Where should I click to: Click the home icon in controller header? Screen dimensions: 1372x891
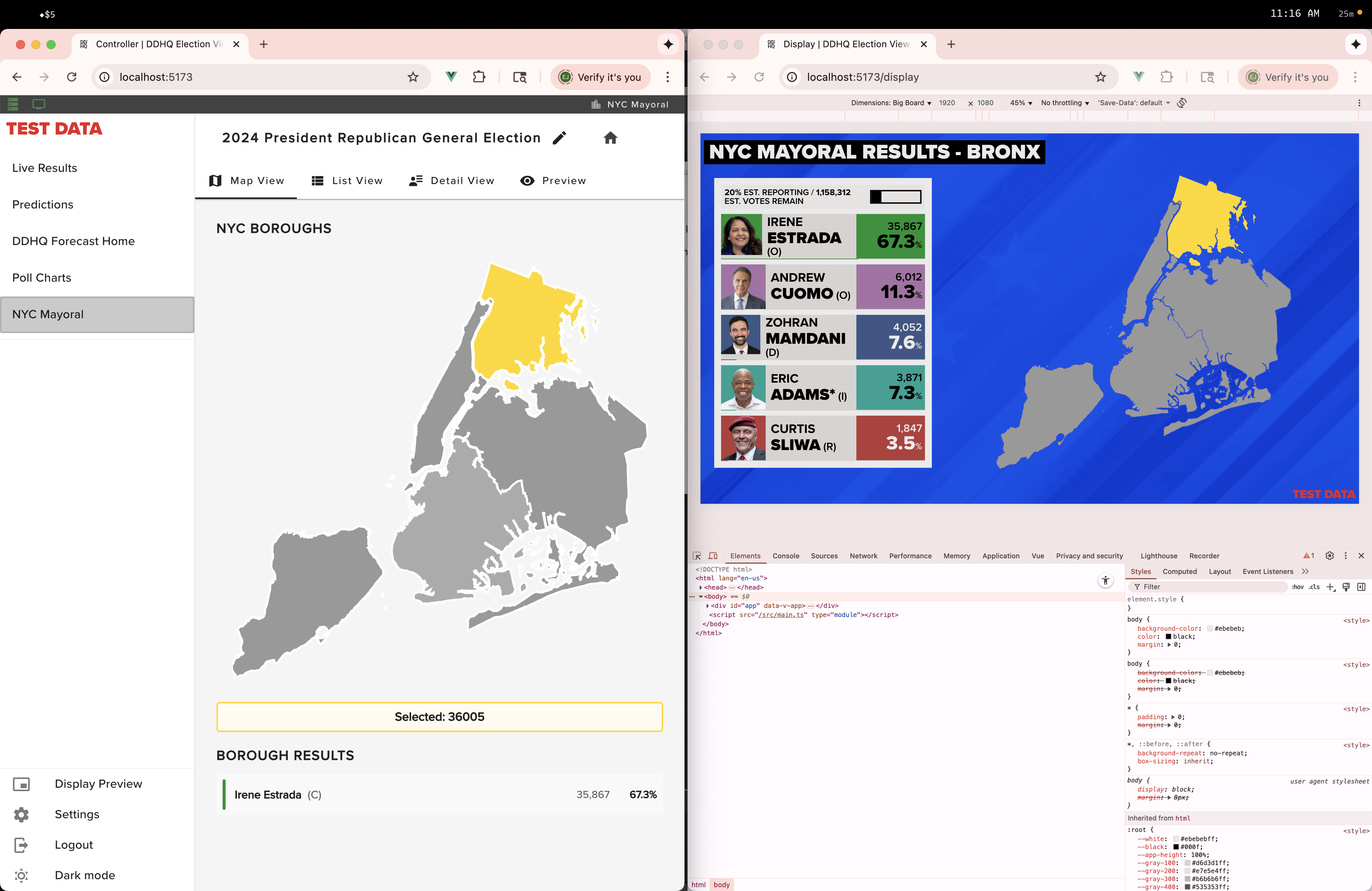[x=610, y=138]
